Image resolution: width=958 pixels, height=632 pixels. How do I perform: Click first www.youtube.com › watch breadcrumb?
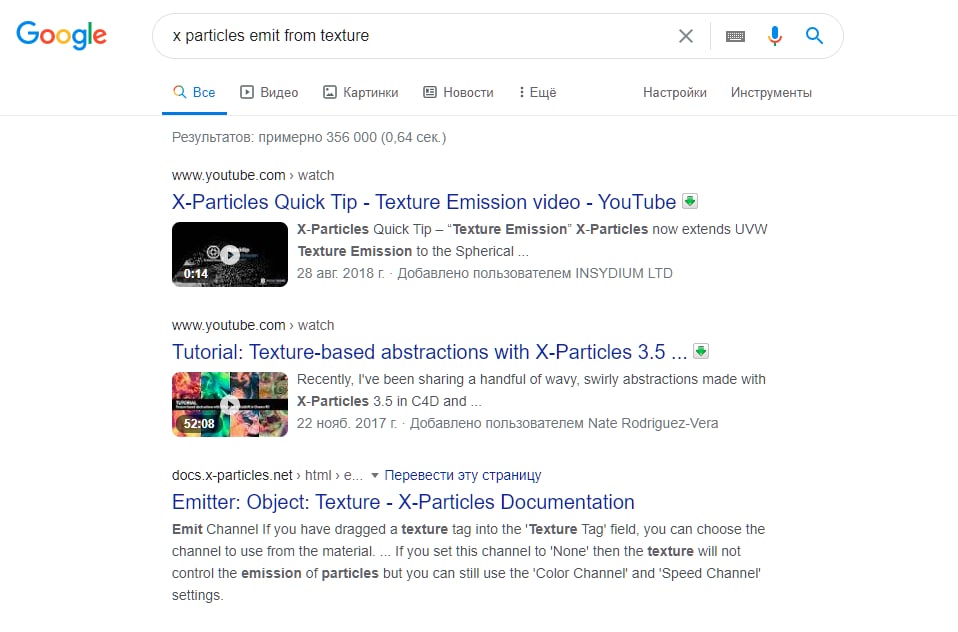click(253, 175)
